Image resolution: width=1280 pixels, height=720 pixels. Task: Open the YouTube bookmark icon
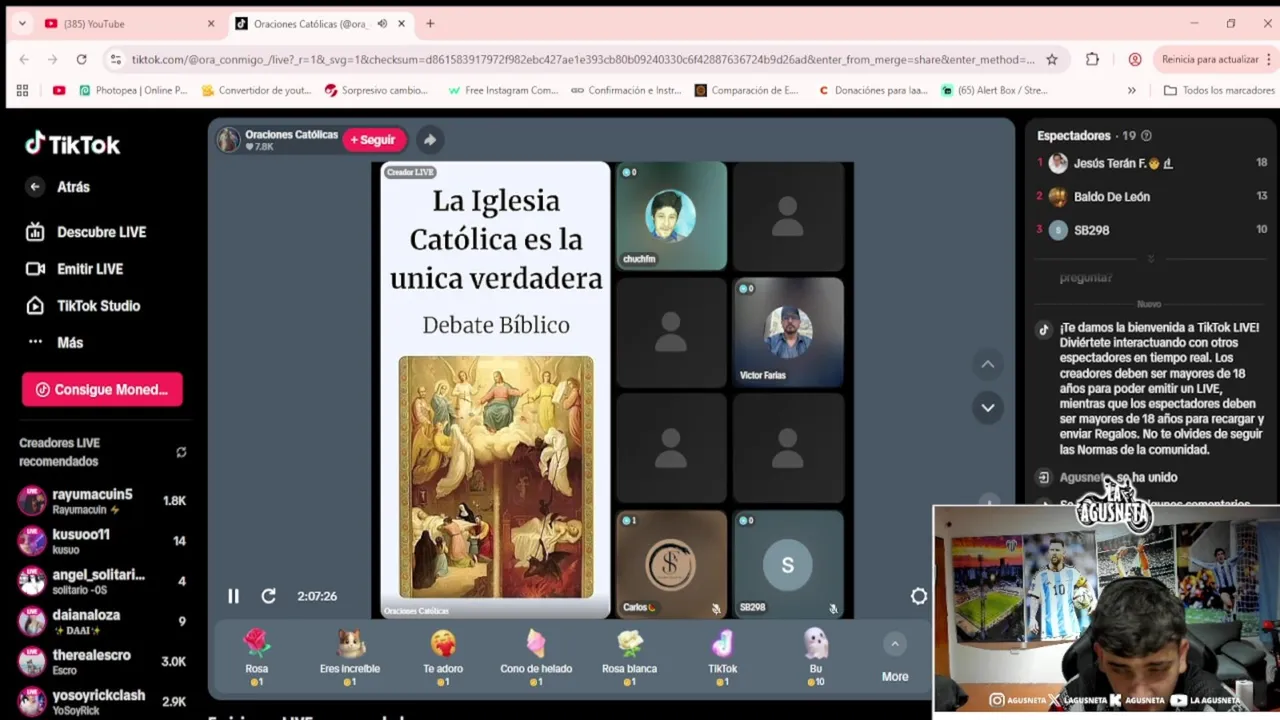tap(59, 90)
